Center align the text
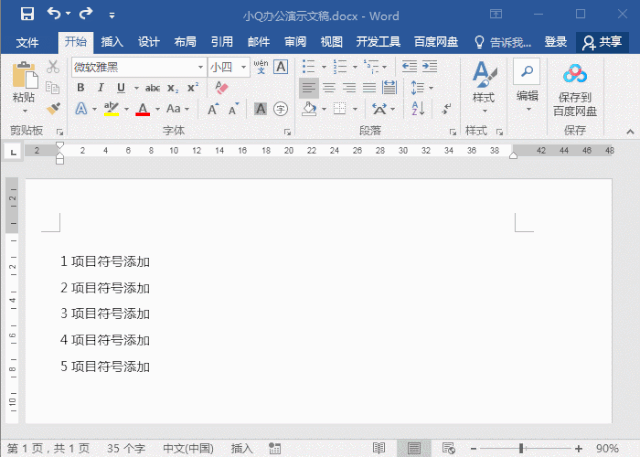This screenshot has height=457, width=640. [x=329, y=88]
